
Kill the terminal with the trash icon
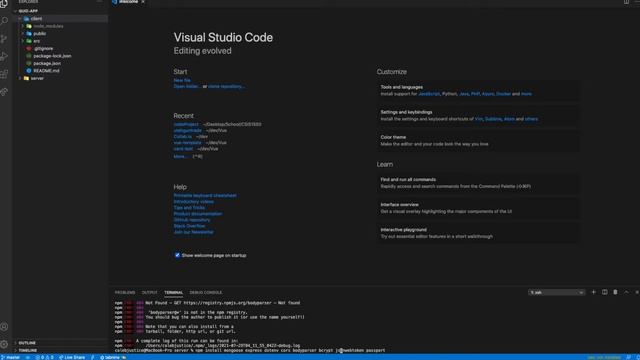615,292
